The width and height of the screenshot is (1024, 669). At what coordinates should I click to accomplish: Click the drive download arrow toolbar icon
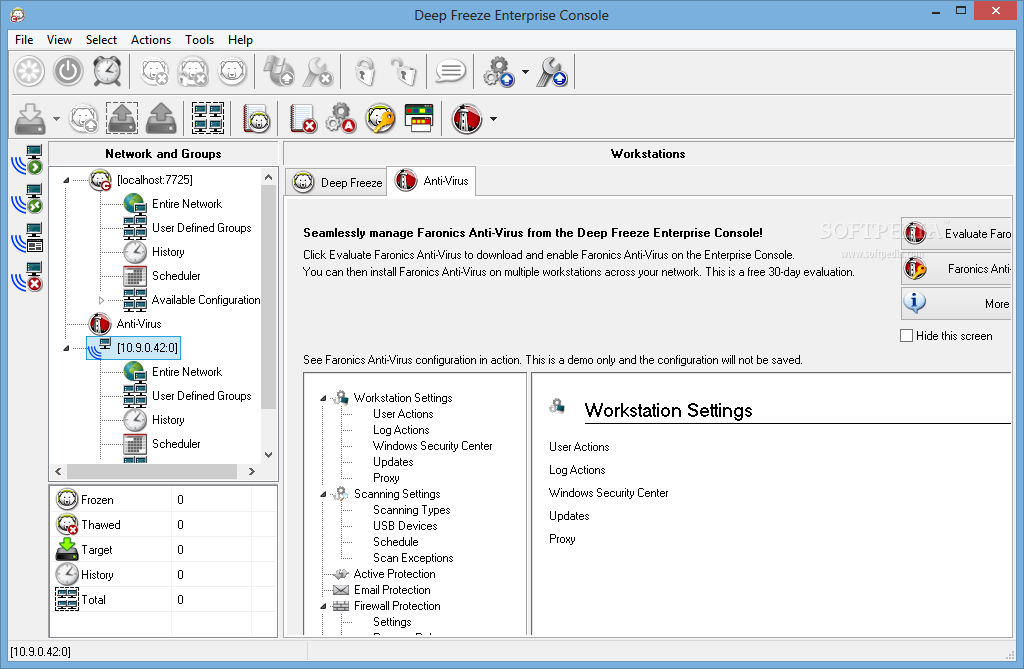pos(30,118)
